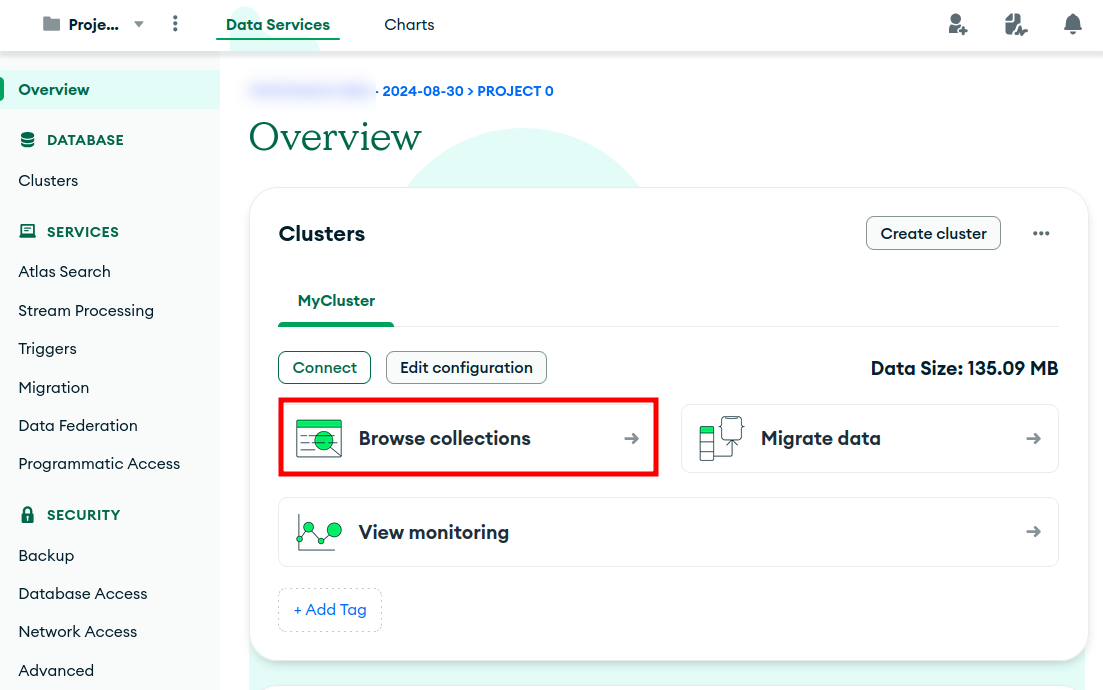
Task: Open the Clusters card ellipsis menu
Action: [x=1041, y=233]
